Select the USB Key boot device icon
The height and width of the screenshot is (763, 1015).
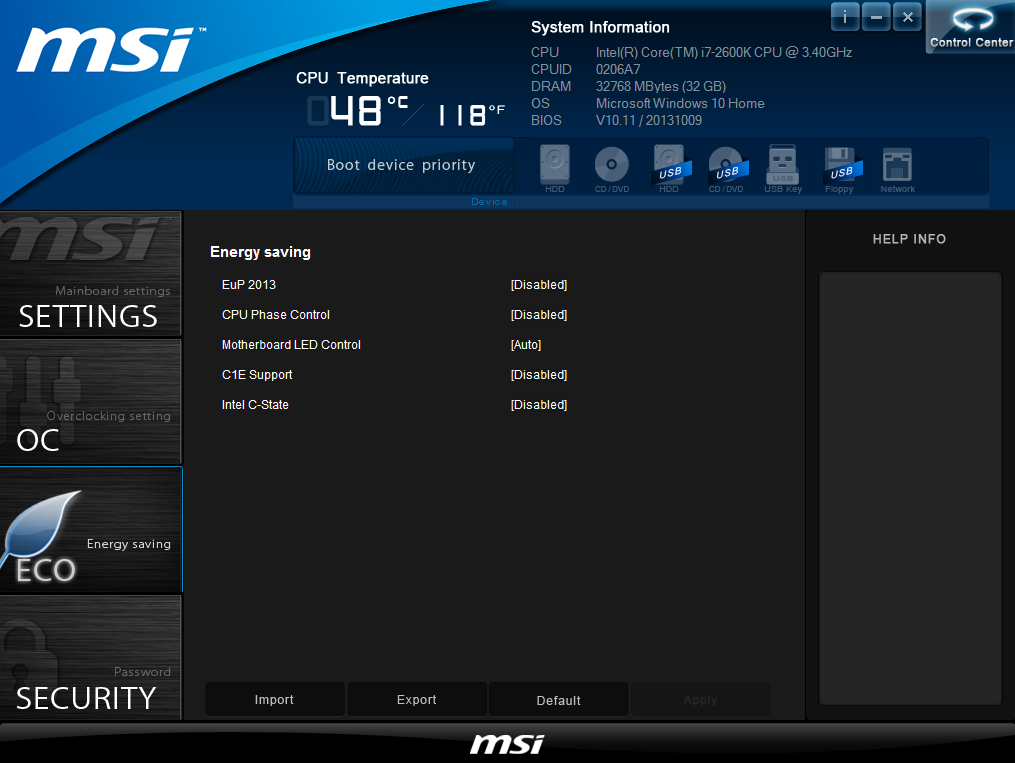[x=783, y=168]
